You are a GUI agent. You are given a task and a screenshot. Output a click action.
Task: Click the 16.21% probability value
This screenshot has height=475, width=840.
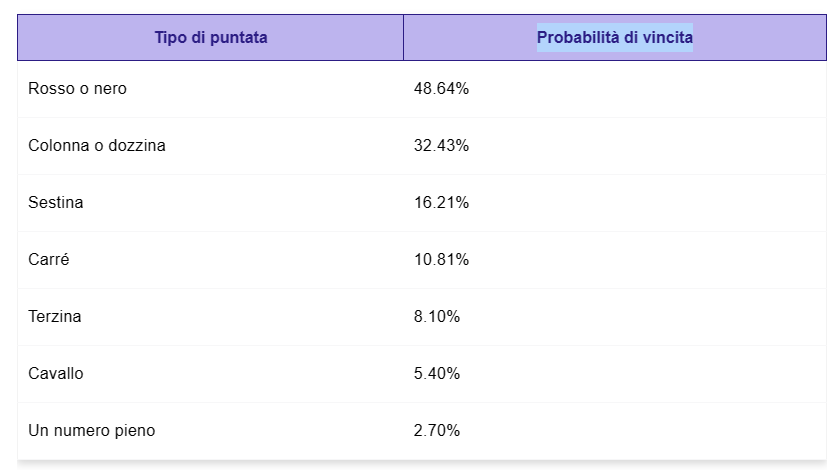(441, 202)
